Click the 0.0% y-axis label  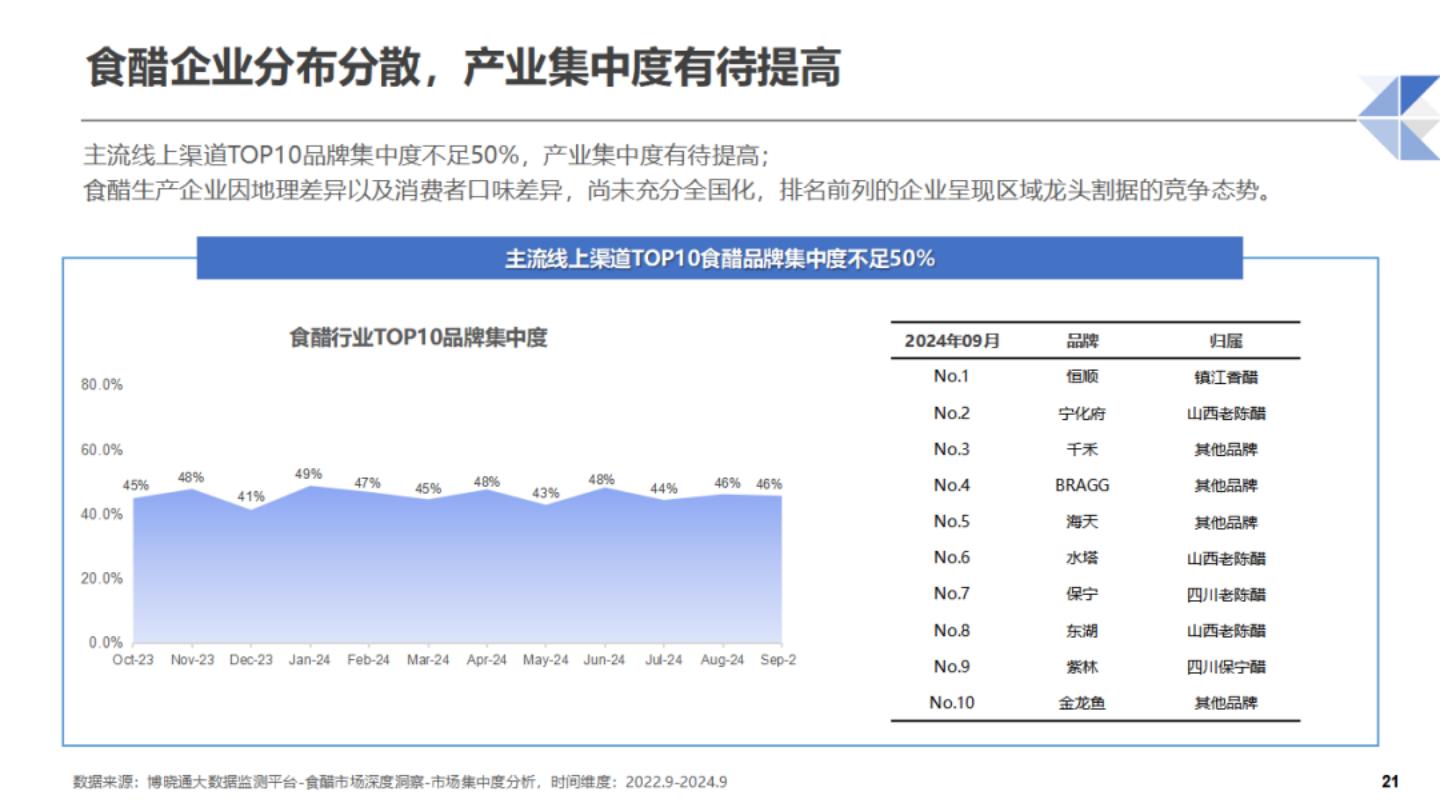106,642
